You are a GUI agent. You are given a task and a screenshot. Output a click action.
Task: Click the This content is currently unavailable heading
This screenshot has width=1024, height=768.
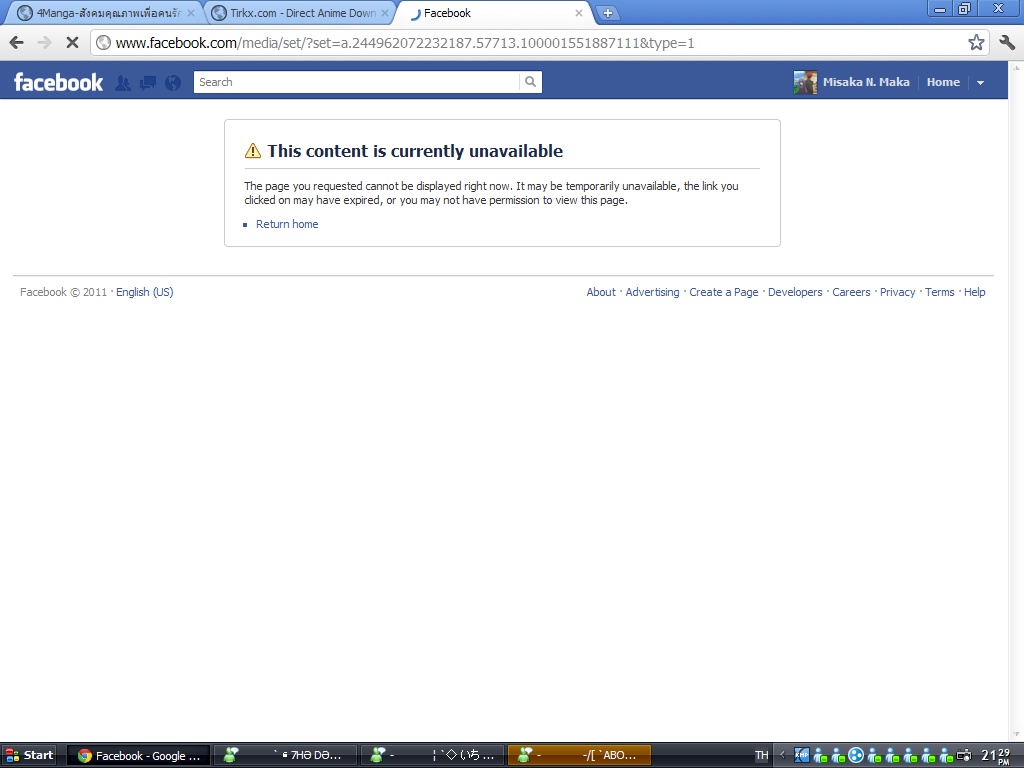415,151
